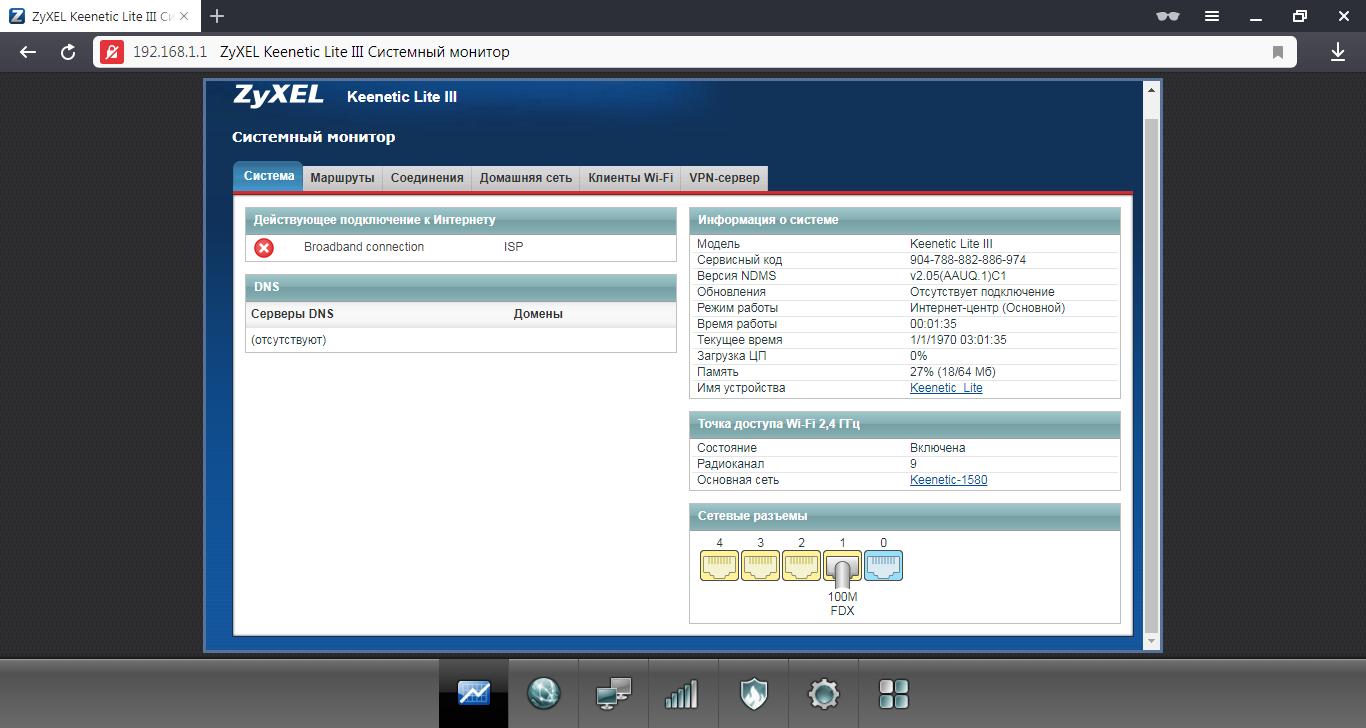This screenshot has height=728, width=1366.
Task: Select the VPN-сервер tab
Action: coord(724,178)
